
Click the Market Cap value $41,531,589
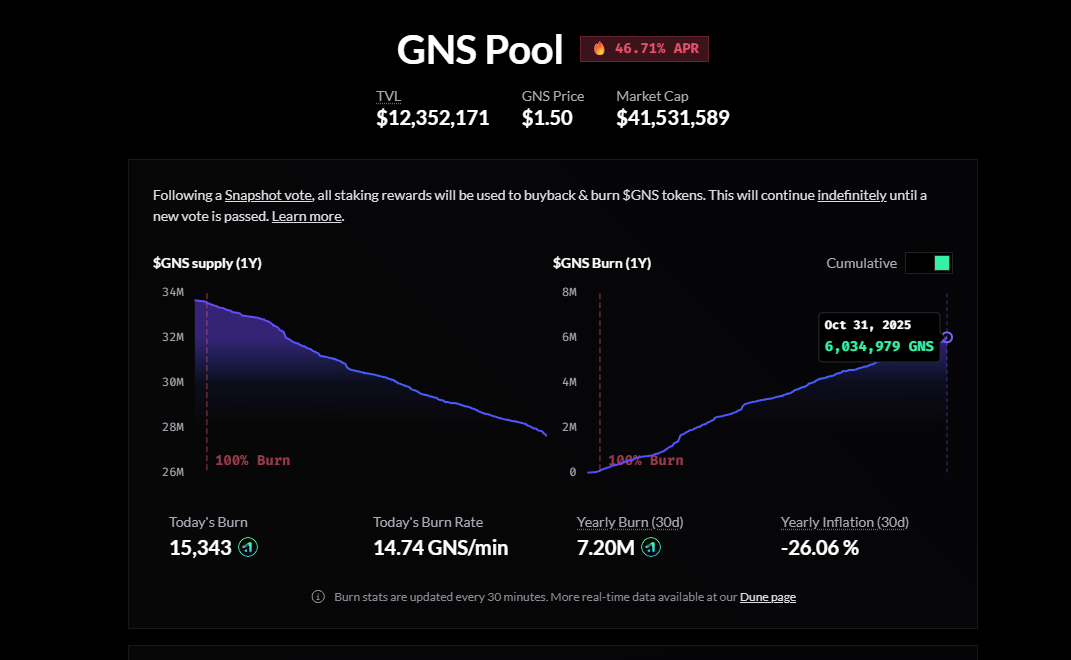pos(672,118)
